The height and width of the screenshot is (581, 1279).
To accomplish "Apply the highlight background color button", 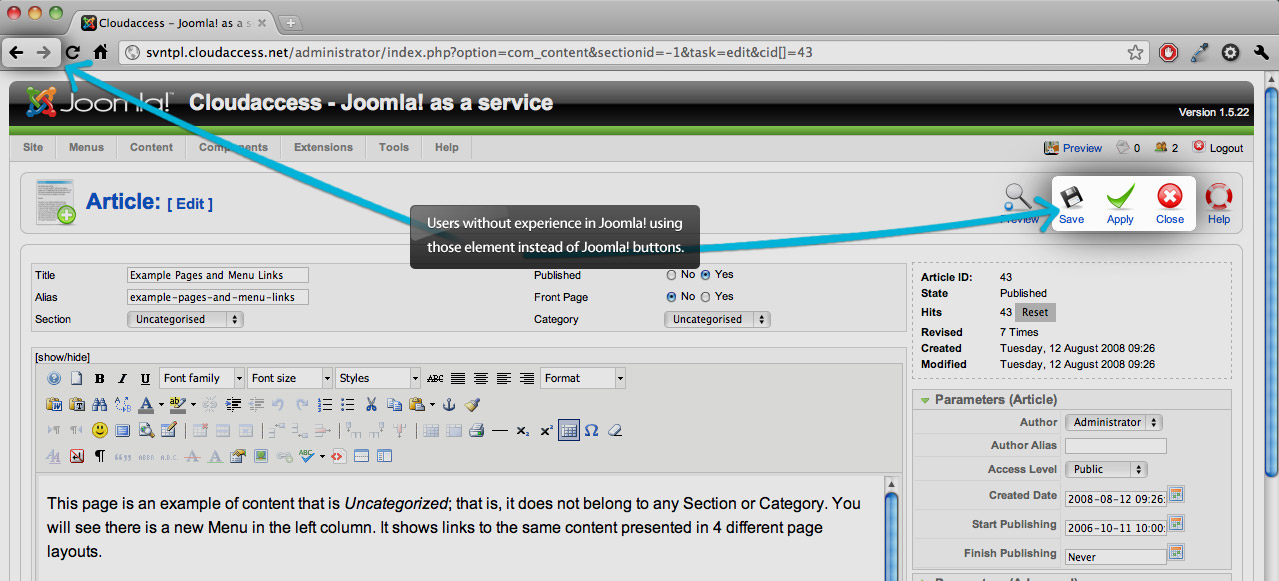I will point(177,405).
